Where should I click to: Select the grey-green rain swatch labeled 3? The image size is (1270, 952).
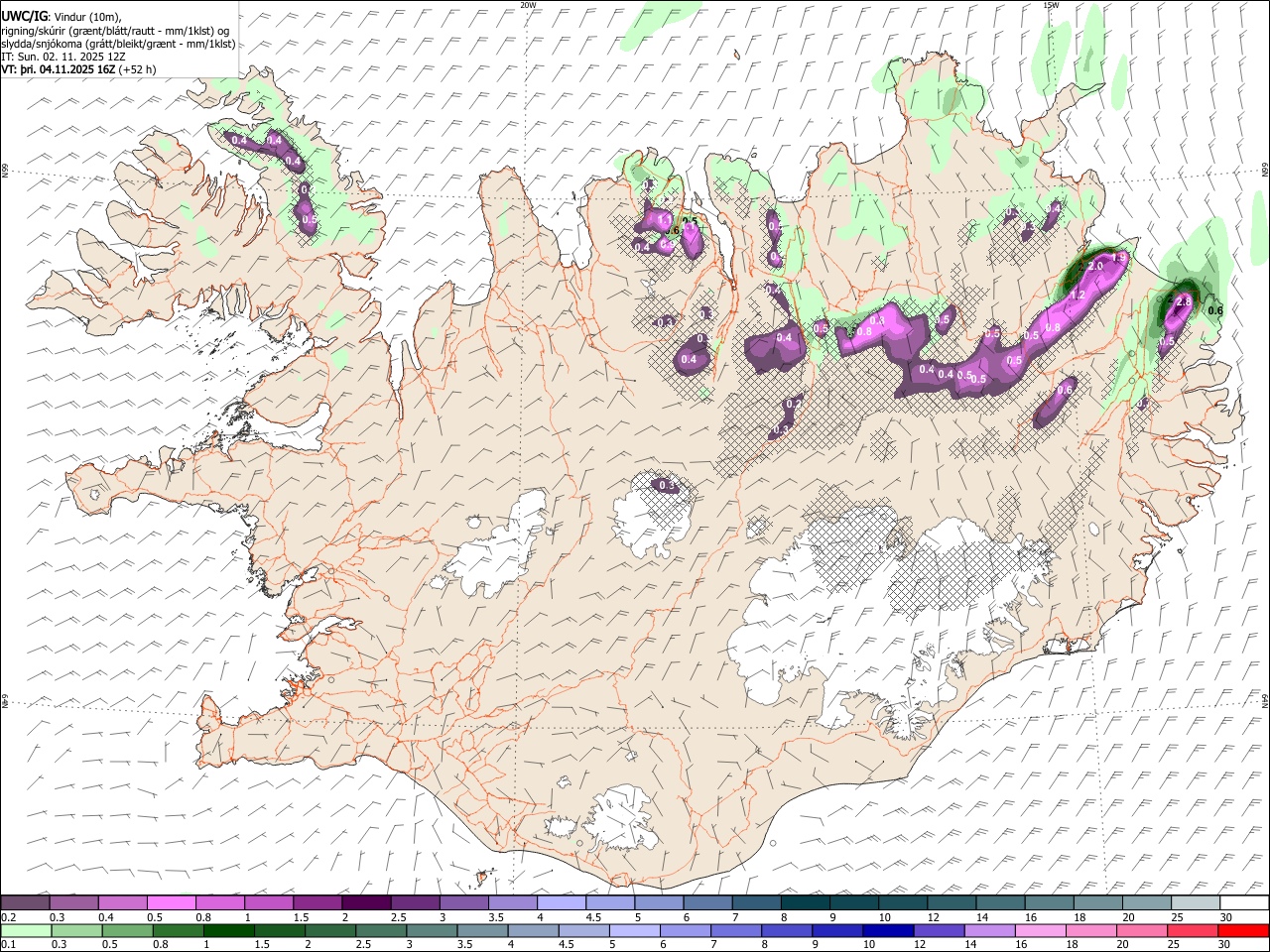(432, 930)
